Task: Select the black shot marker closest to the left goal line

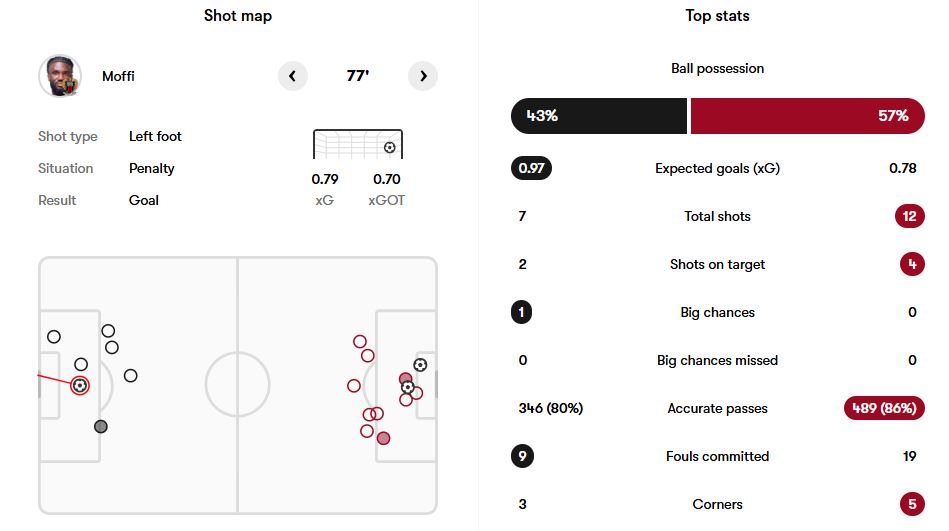Action: 54,337
